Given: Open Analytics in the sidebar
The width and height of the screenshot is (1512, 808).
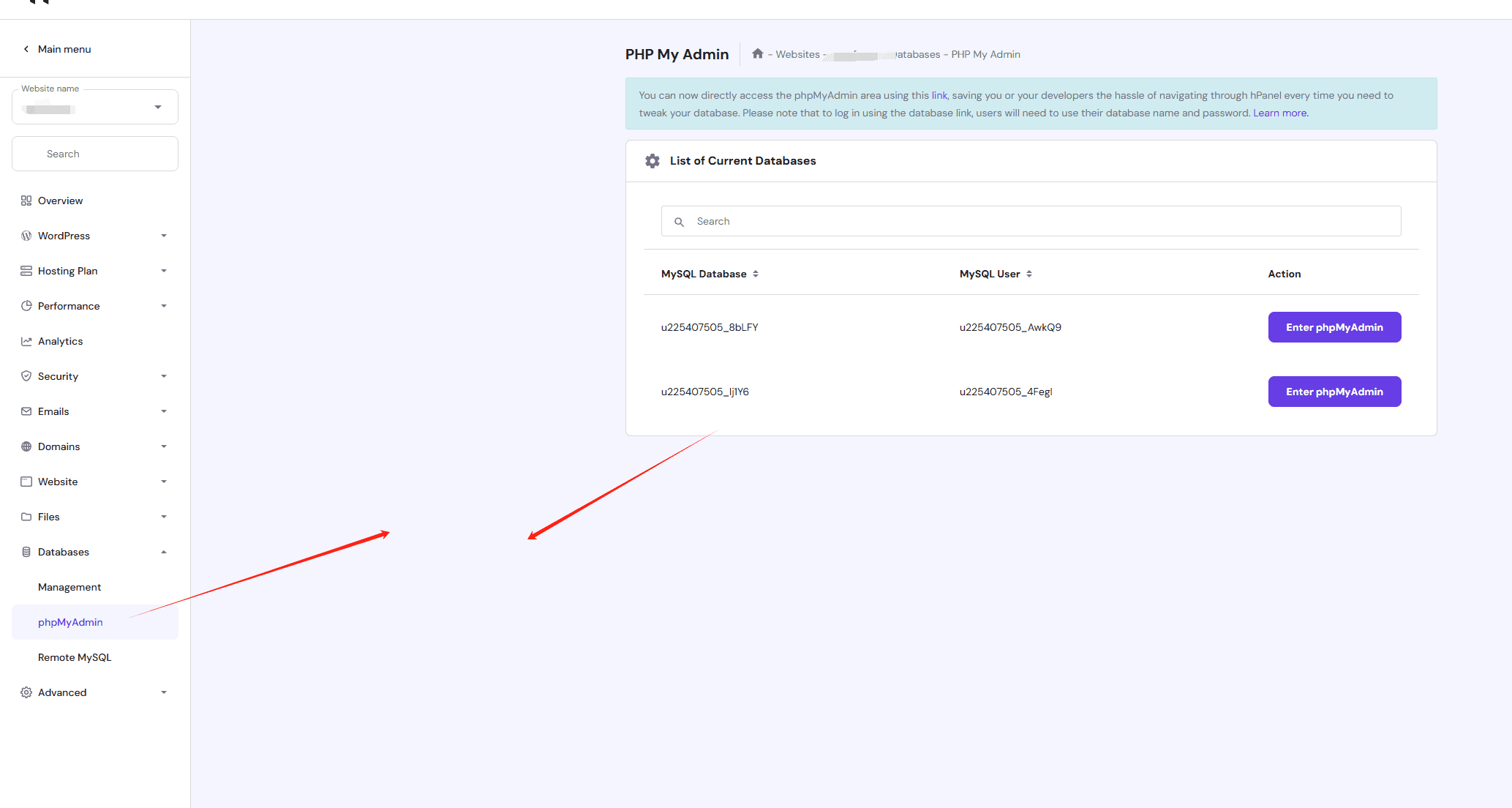Looking at the screenshot, I should click(x=60, y=341).
